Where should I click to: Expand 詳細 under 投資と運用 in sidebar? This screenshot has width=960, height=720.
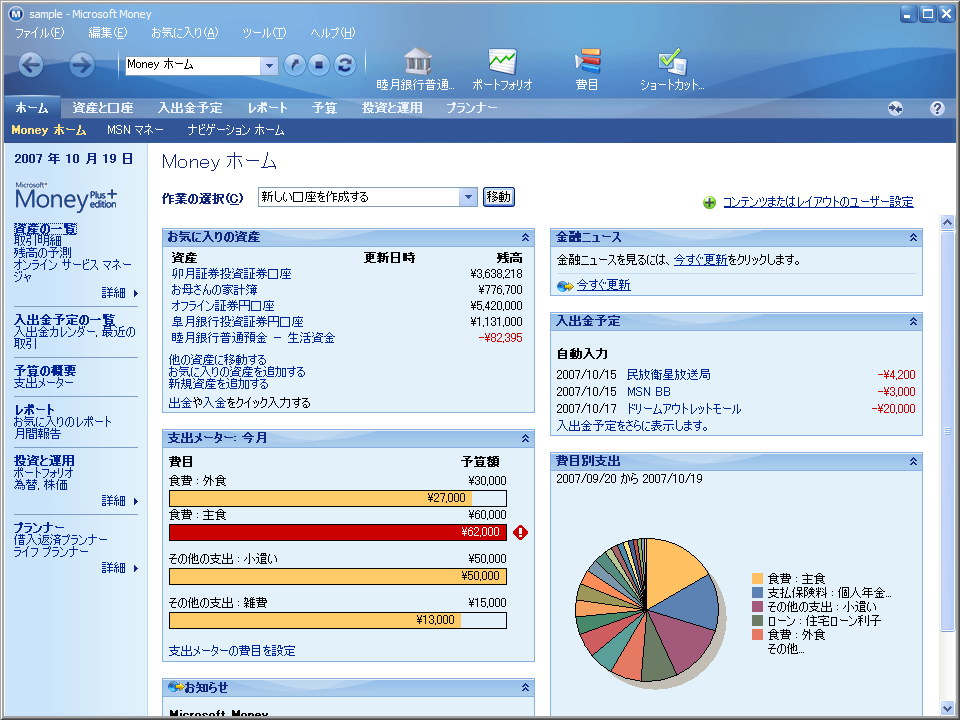coord(120,501)
